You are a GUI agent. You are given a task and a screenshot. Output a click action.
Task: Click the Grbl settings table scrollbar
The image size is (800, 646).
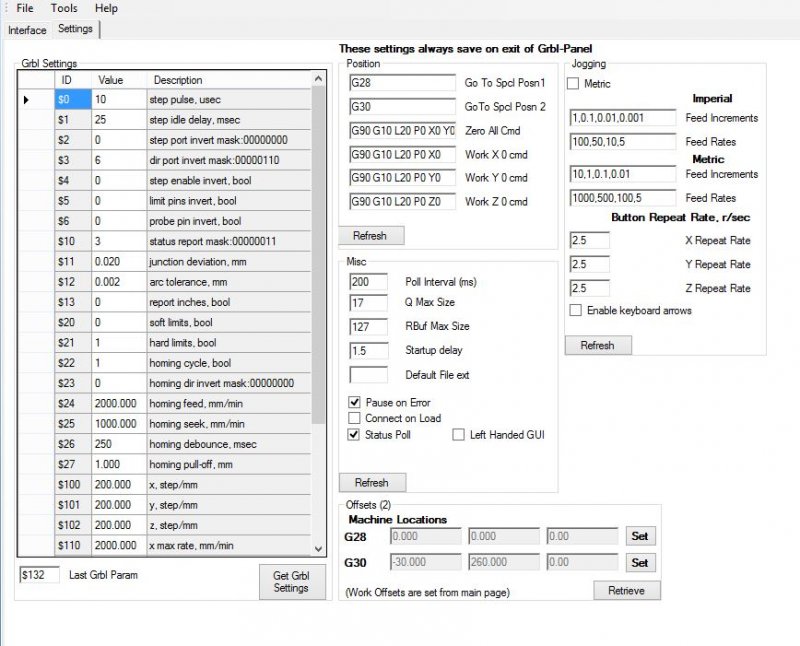319,300
